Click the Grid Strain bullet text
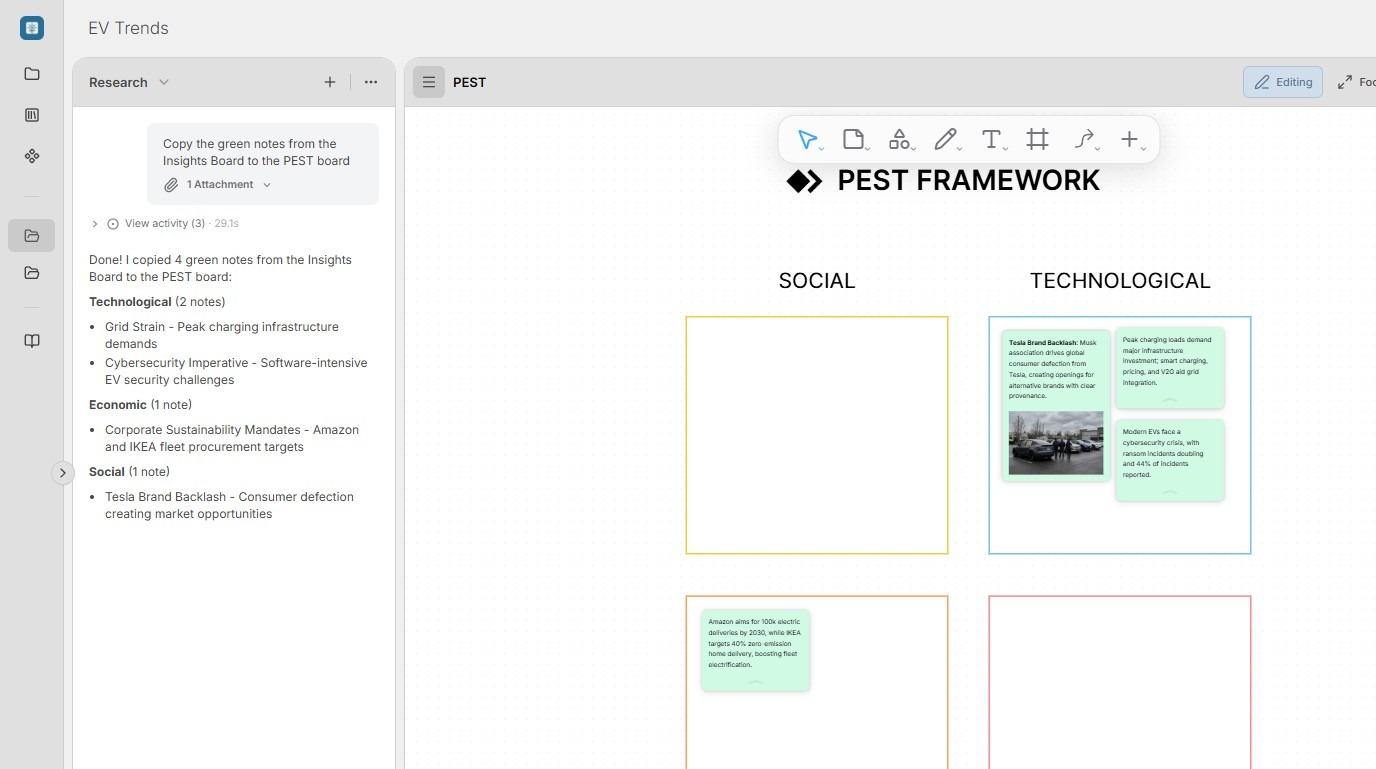1376x769 pixels. tap(222, 335)
